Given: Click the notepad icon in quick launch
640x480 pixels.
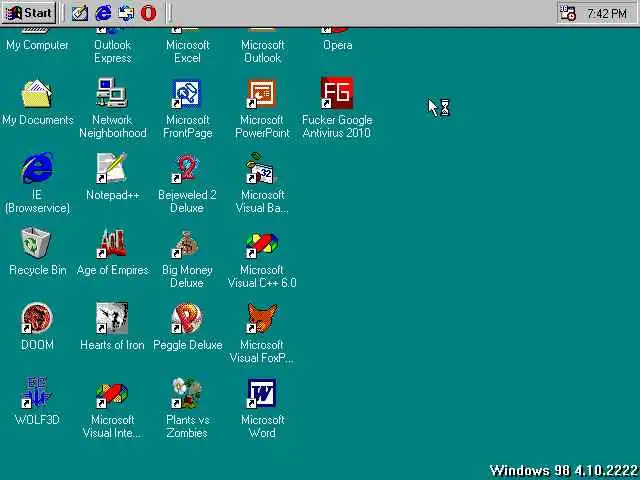Looking at the screenshot, I should pos(80,13).
